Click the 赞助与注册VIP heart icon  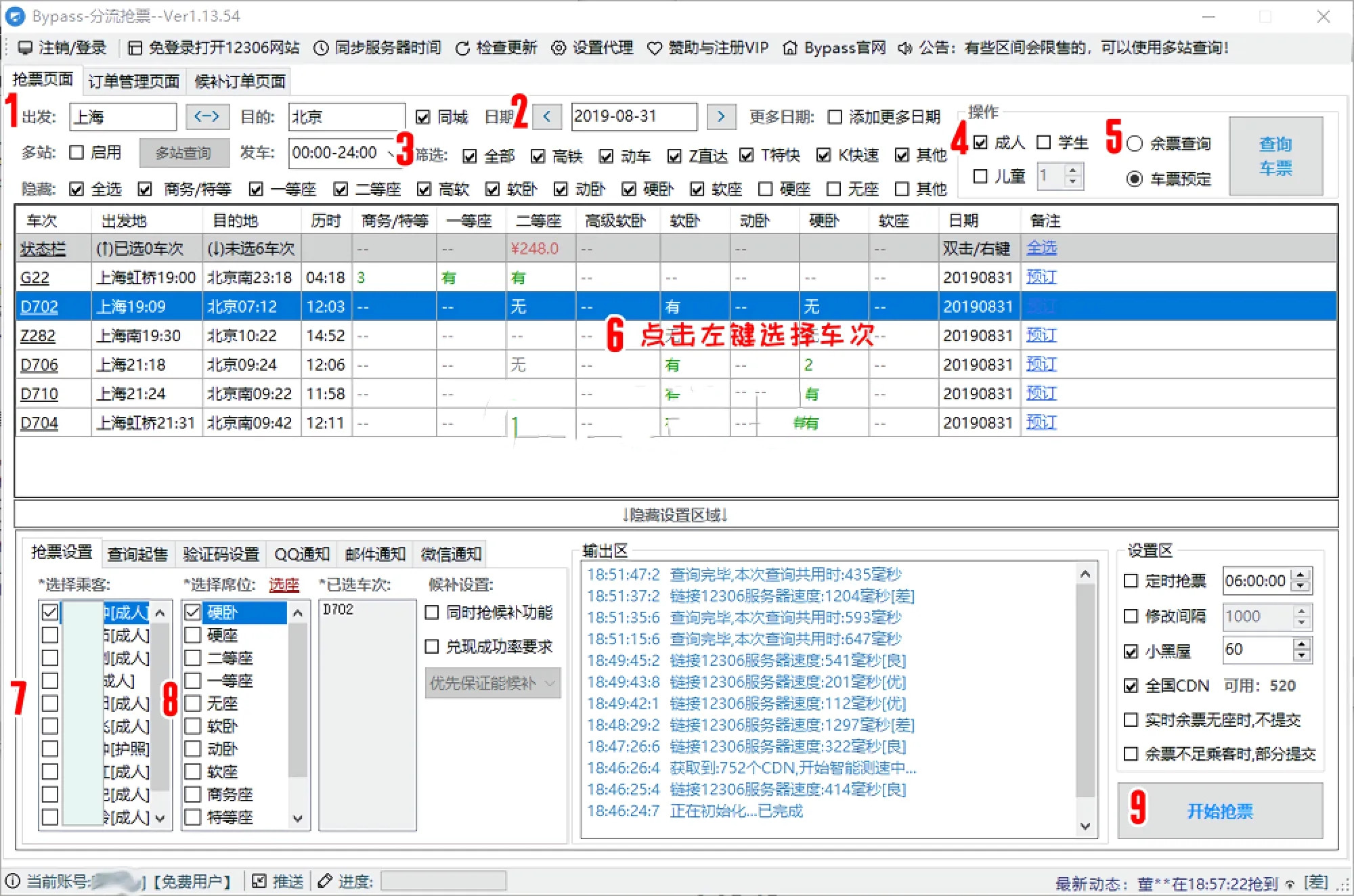point(653,47)
